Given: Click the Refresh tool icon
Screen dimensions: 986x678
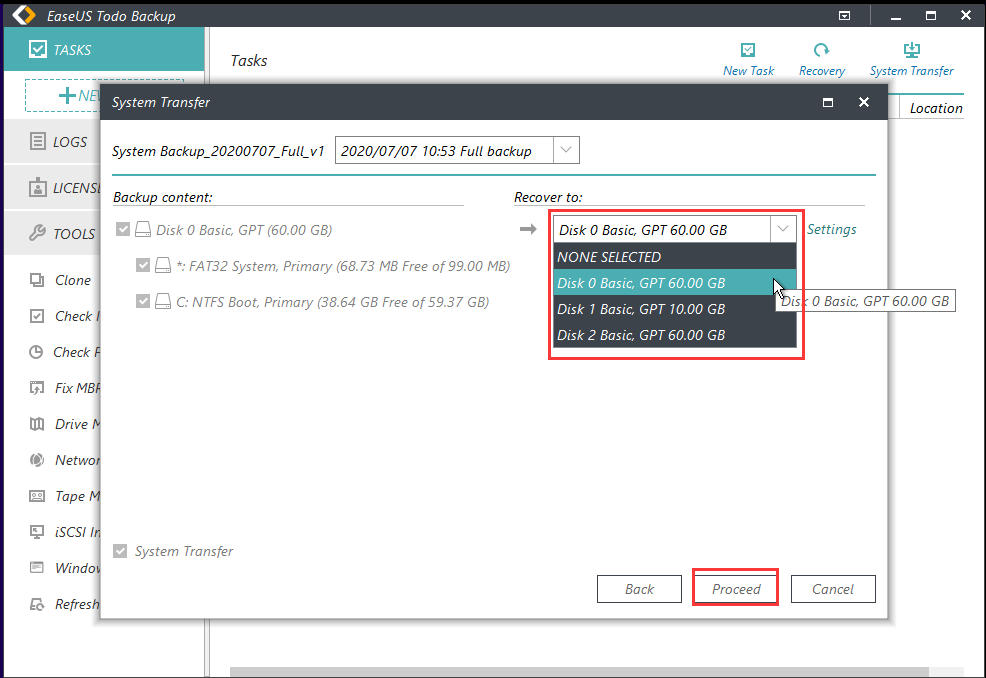Looking at the screenshot, I should click(37, 604).
